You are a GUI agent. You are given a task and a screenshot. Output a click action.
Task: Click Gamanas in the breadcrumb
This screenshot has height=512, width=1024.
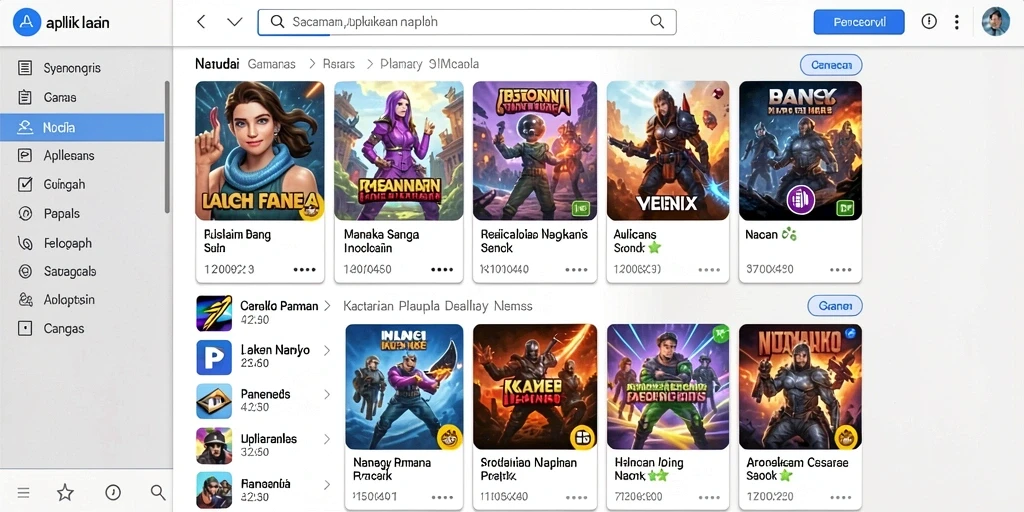[x=272, y=64]
